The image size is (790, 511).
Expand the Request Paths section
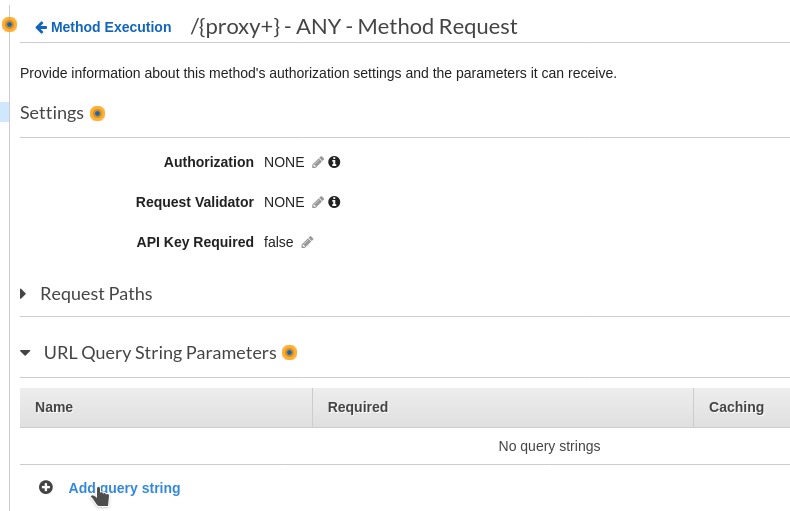point(23,293)
